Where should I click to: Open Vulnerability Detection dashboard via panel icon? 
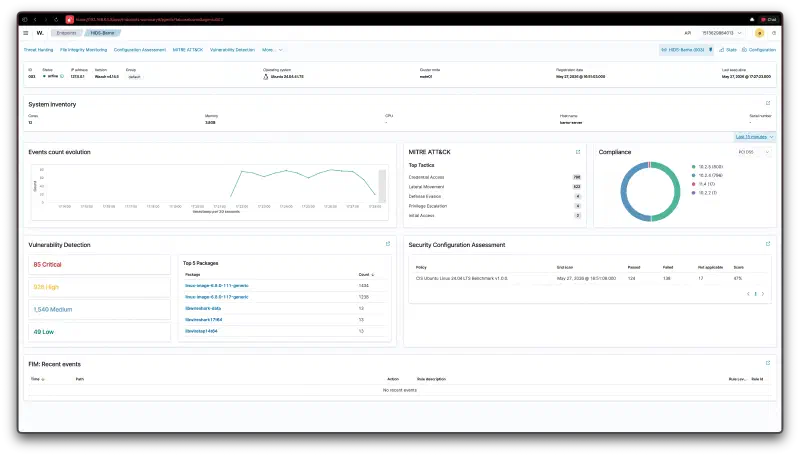(388, 244)
